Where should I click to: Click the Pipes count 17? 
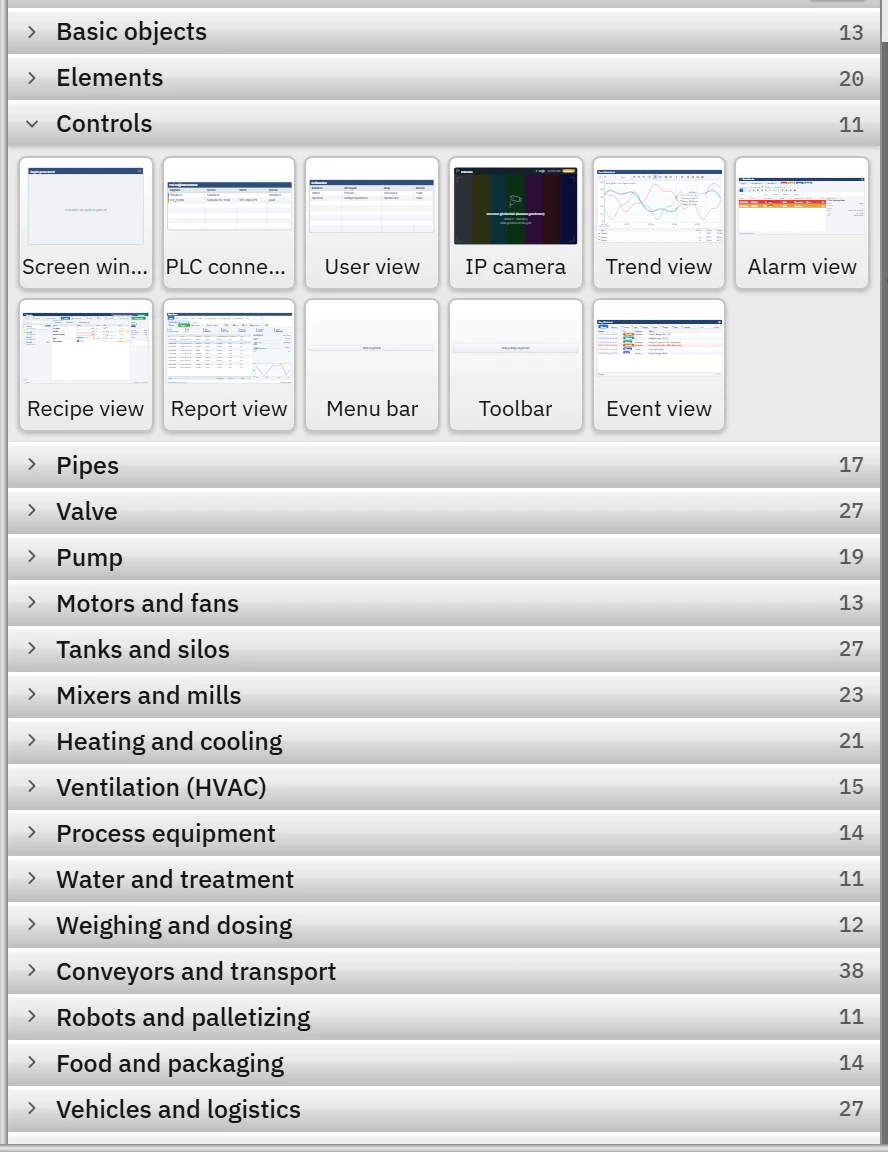(851, 465)
